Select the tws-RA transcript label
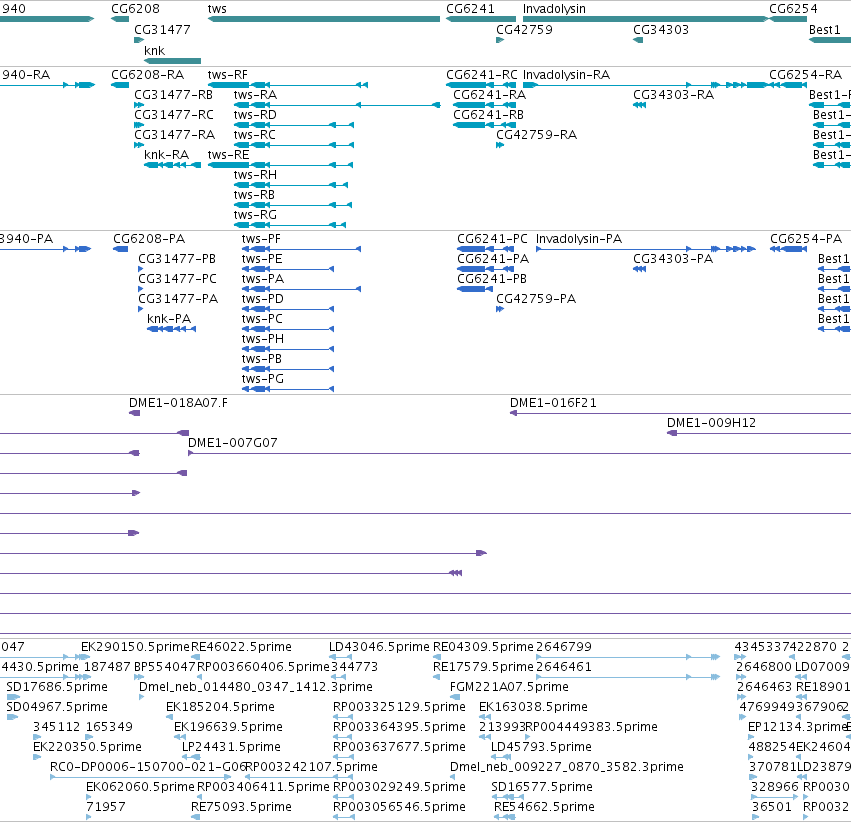 (x=256, y=95)
